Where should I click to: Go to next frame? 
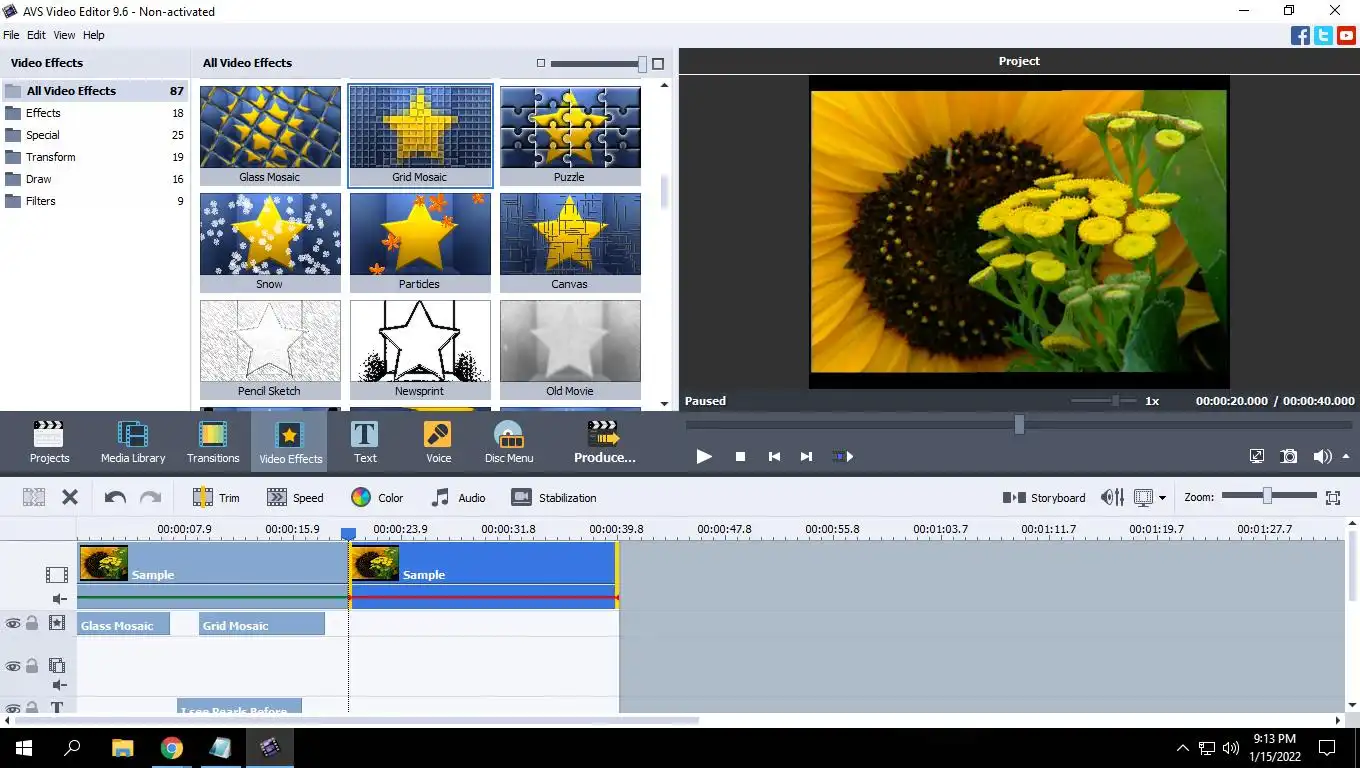coord(806,456)
